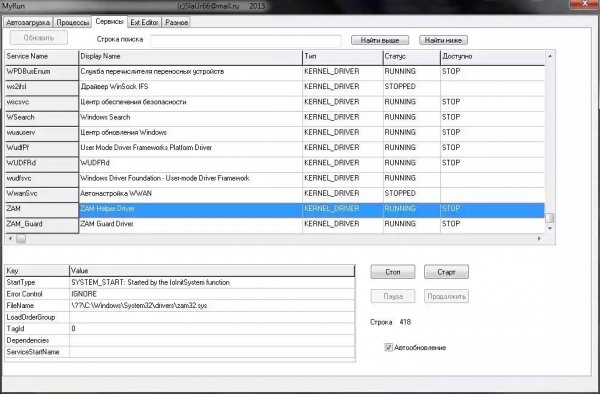Select the LoadOrderGroup property row

click(x=180, y=317)
